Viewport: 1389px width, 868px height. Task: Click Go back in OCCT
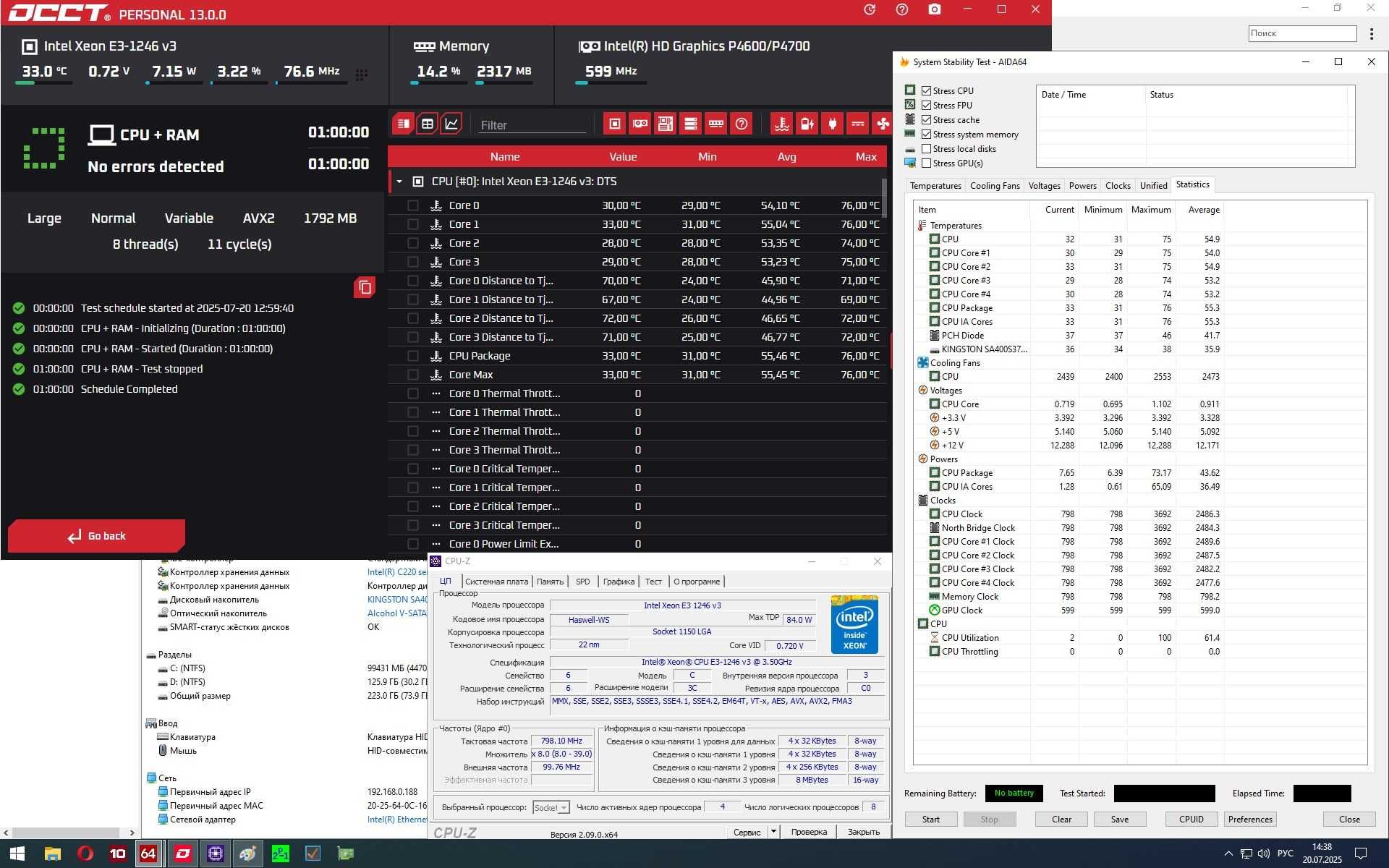coord(96,536)
